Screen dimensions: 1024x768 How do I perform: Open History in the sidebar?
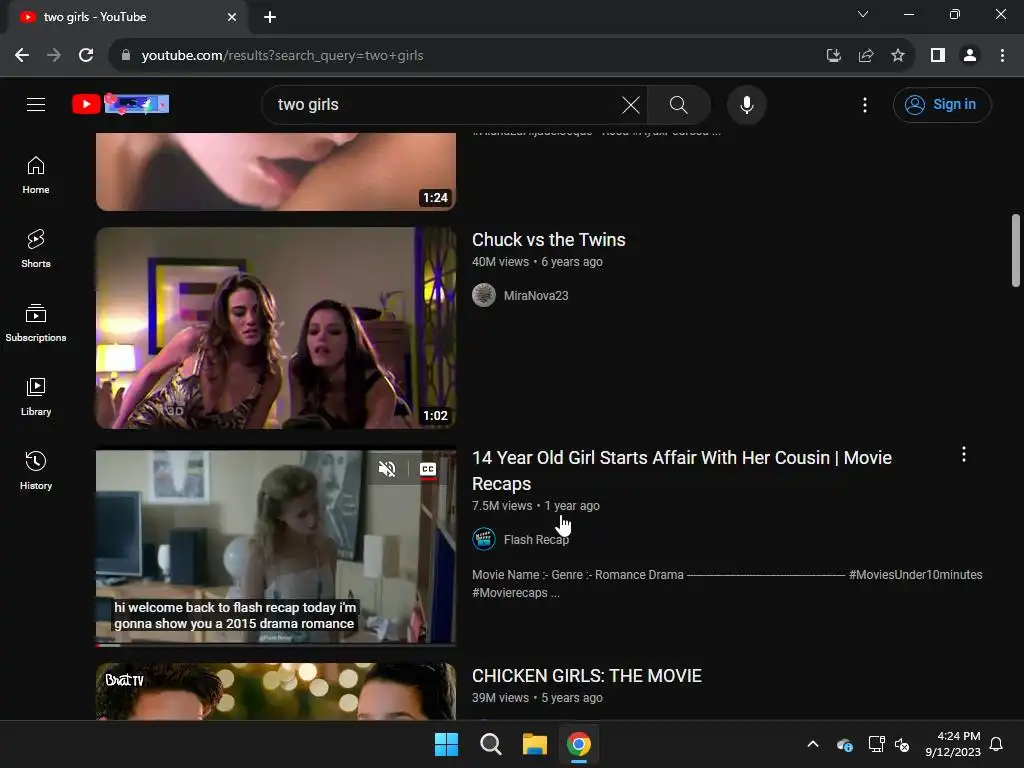click(36, 471)
